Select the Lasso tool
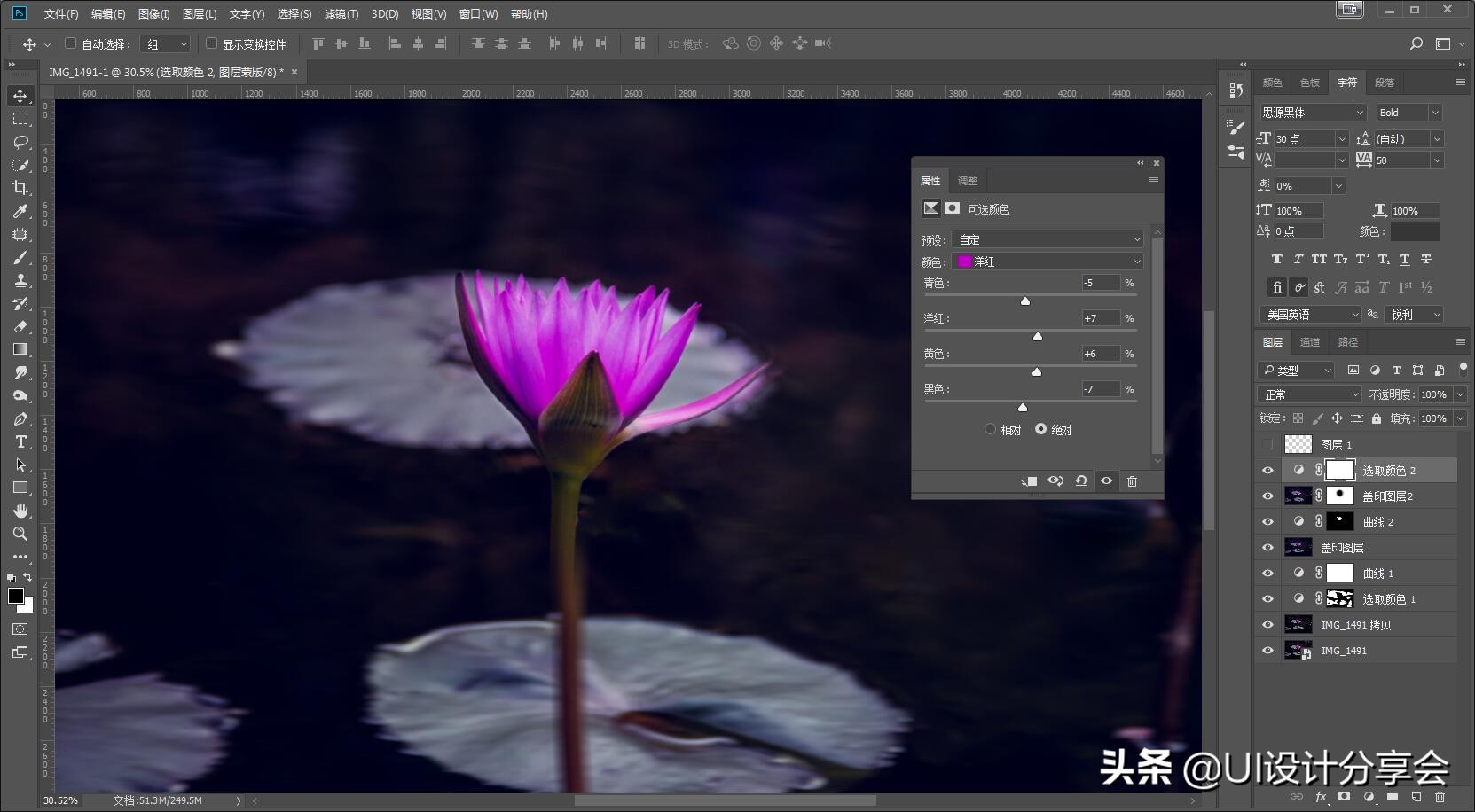This screenshot has height=812, width=1475. tap(20, 142)
